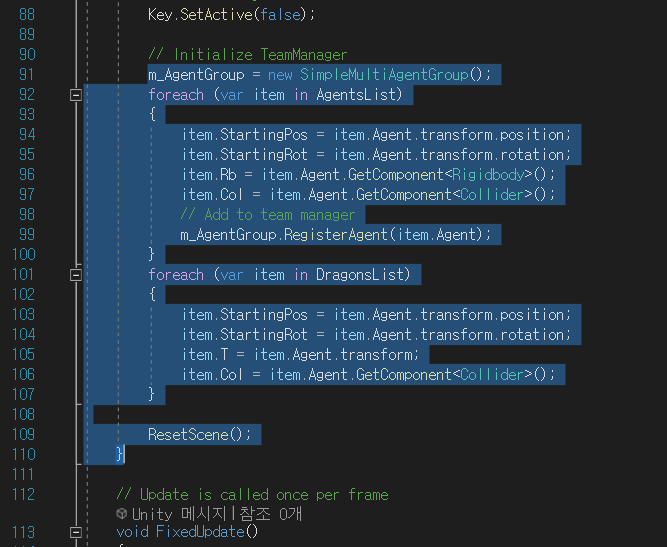Viewport: 667px width, 547px height.
Task: Click 'Key.SetActive(false);' on line 88
Action: (231, 15)
